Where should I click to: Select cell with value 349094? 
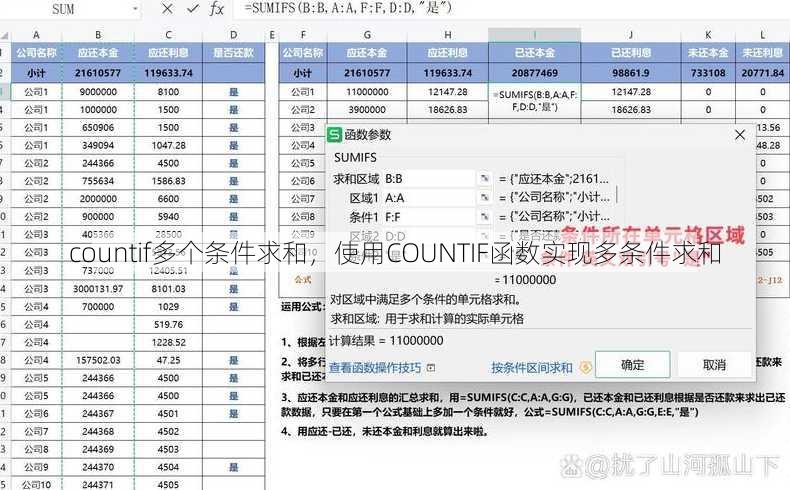[x=98, y=145]
